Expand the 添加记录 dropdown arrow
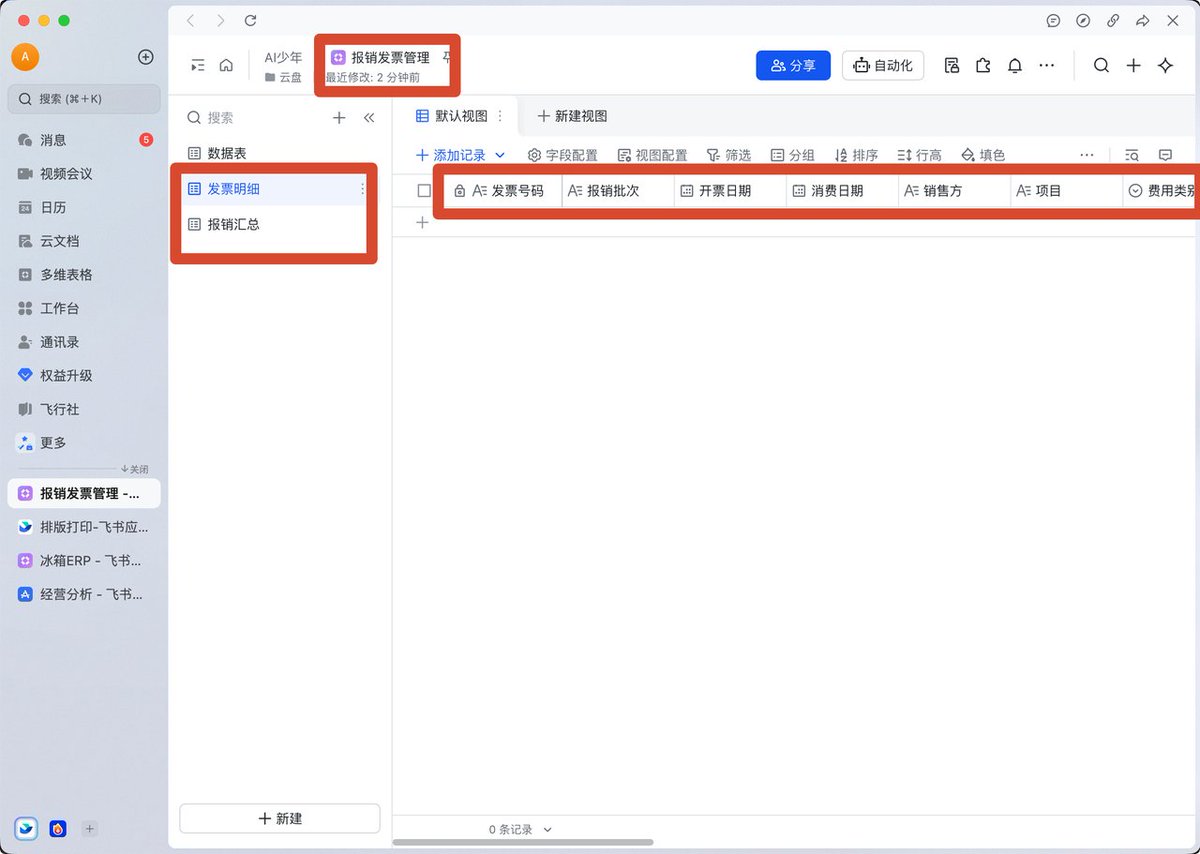 click(500, 155)
